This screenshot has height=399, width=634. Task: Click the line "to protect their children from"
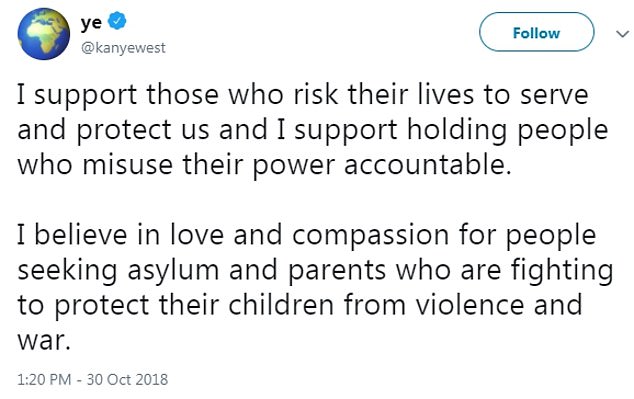coord(300,306)
